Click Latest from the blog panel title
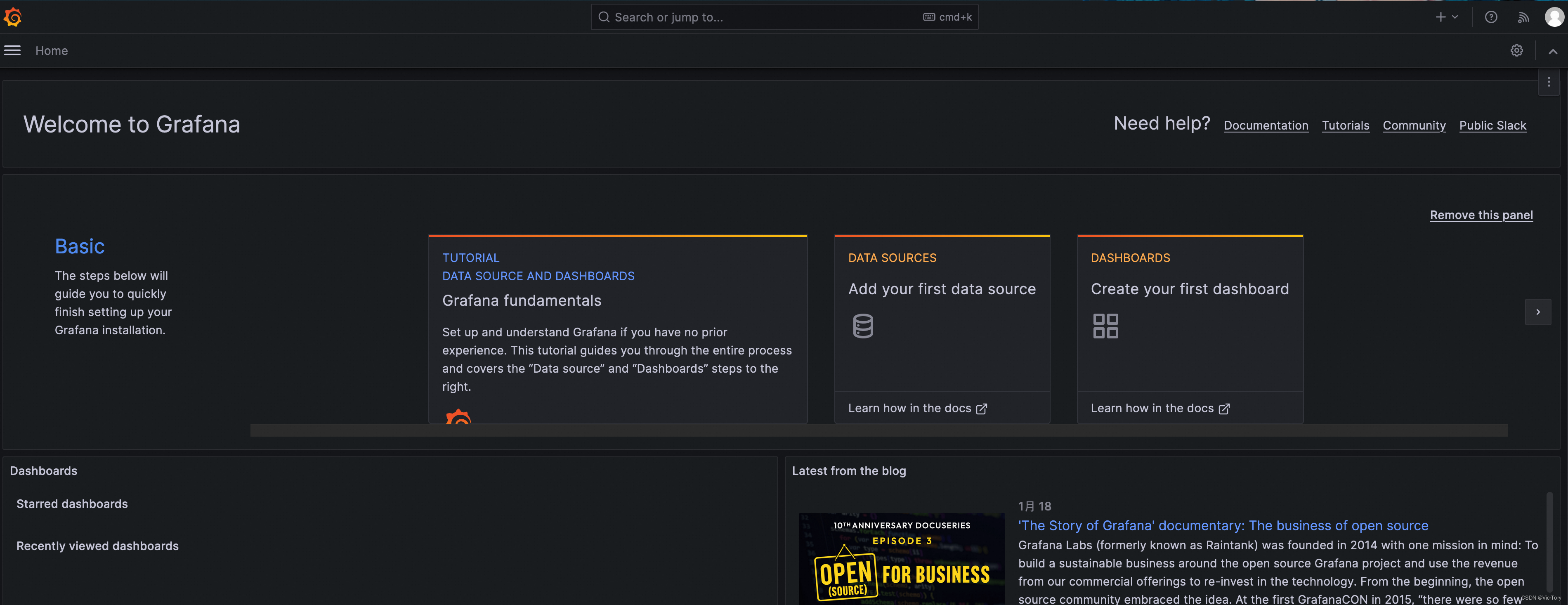This screenshot has height=605, width=1568. coord(848,471)
